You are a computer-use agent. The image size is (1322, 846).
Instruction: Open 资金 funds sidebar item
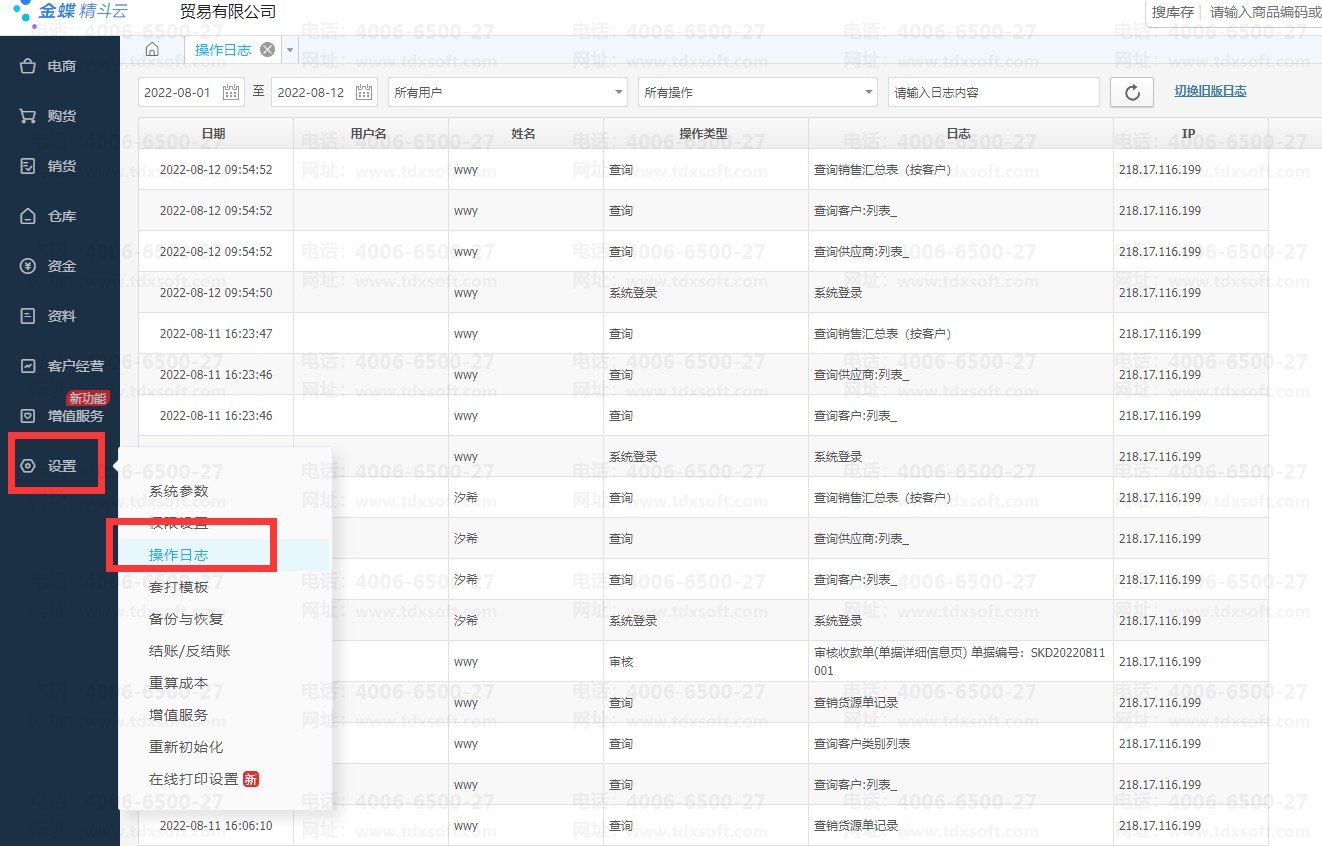[x=60, y=266]
